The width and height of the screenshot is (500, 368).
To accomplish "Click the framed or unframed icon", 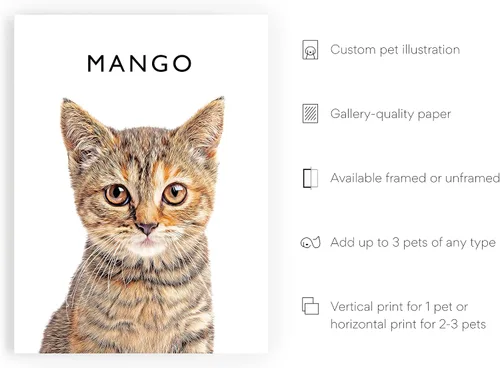I will pyautogui.click(x=310, y=178).
